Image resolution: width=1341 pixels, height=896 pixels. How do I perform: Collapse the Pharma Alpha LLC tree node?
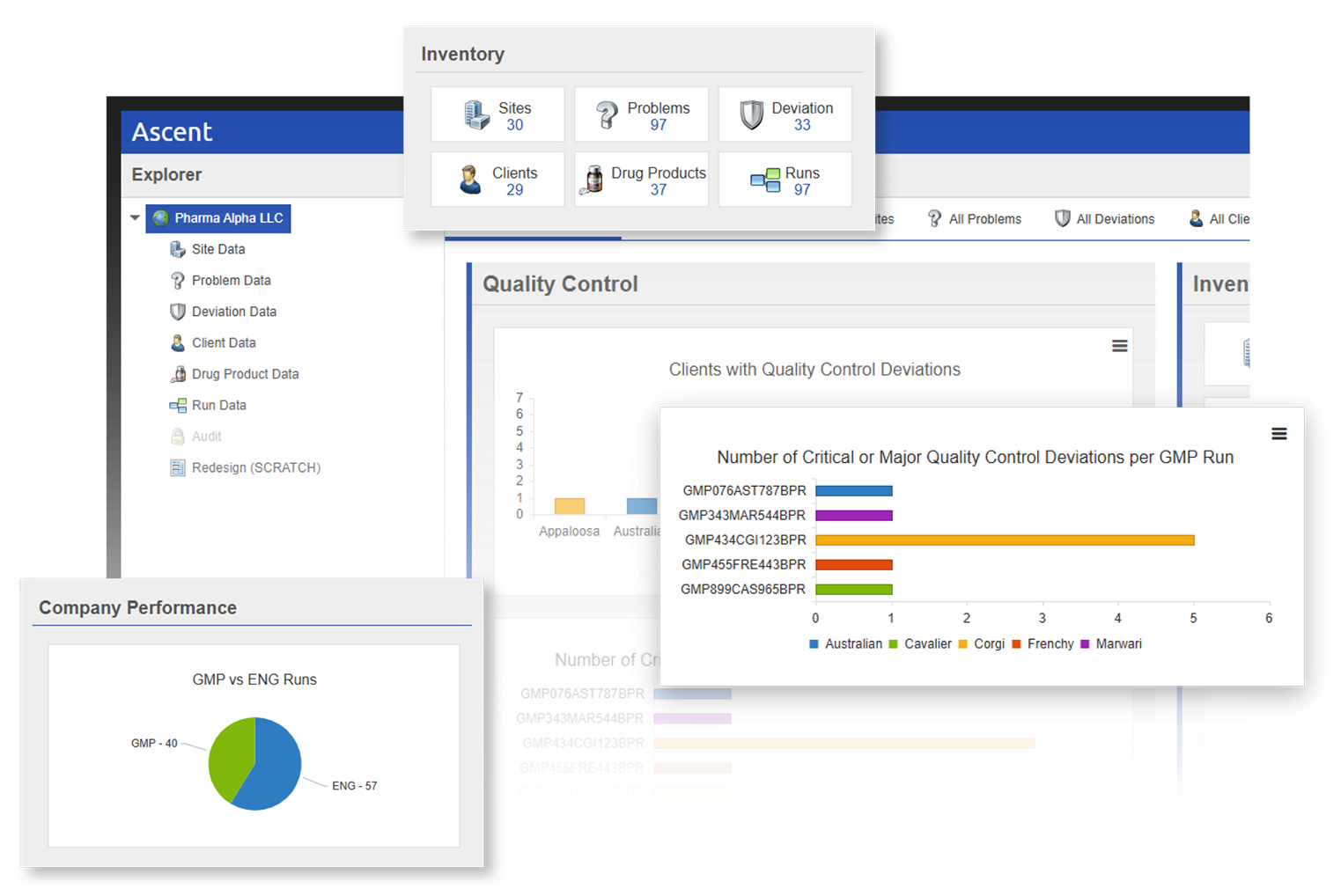pos(134,217)
